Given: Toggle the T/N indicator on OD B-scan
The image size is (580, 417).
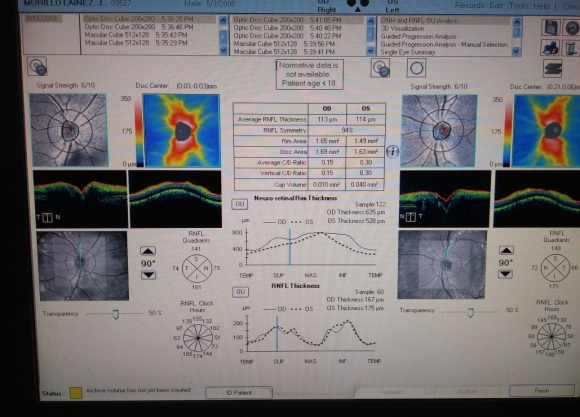Looking at the screenshot, I should [47, 218].
